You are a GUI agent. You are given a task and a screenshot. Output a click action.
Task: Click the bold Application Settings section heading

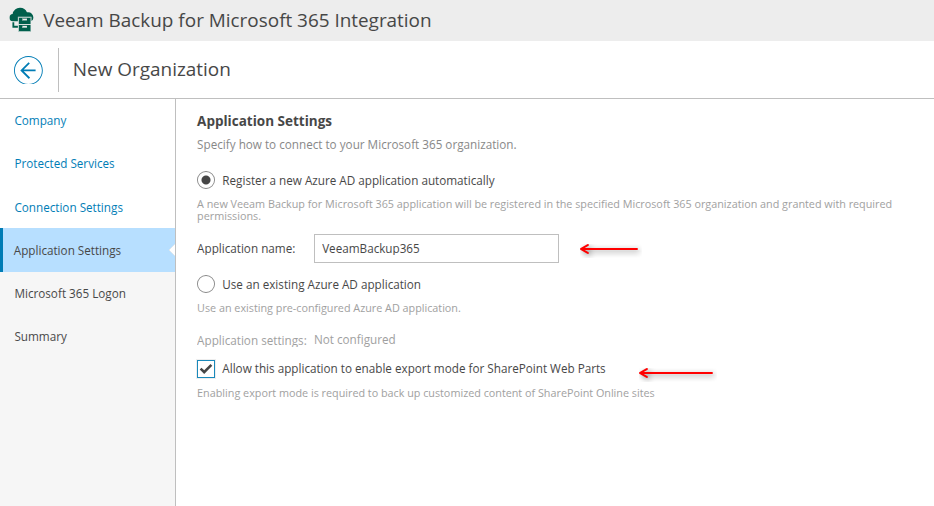[x=264, y=121]
